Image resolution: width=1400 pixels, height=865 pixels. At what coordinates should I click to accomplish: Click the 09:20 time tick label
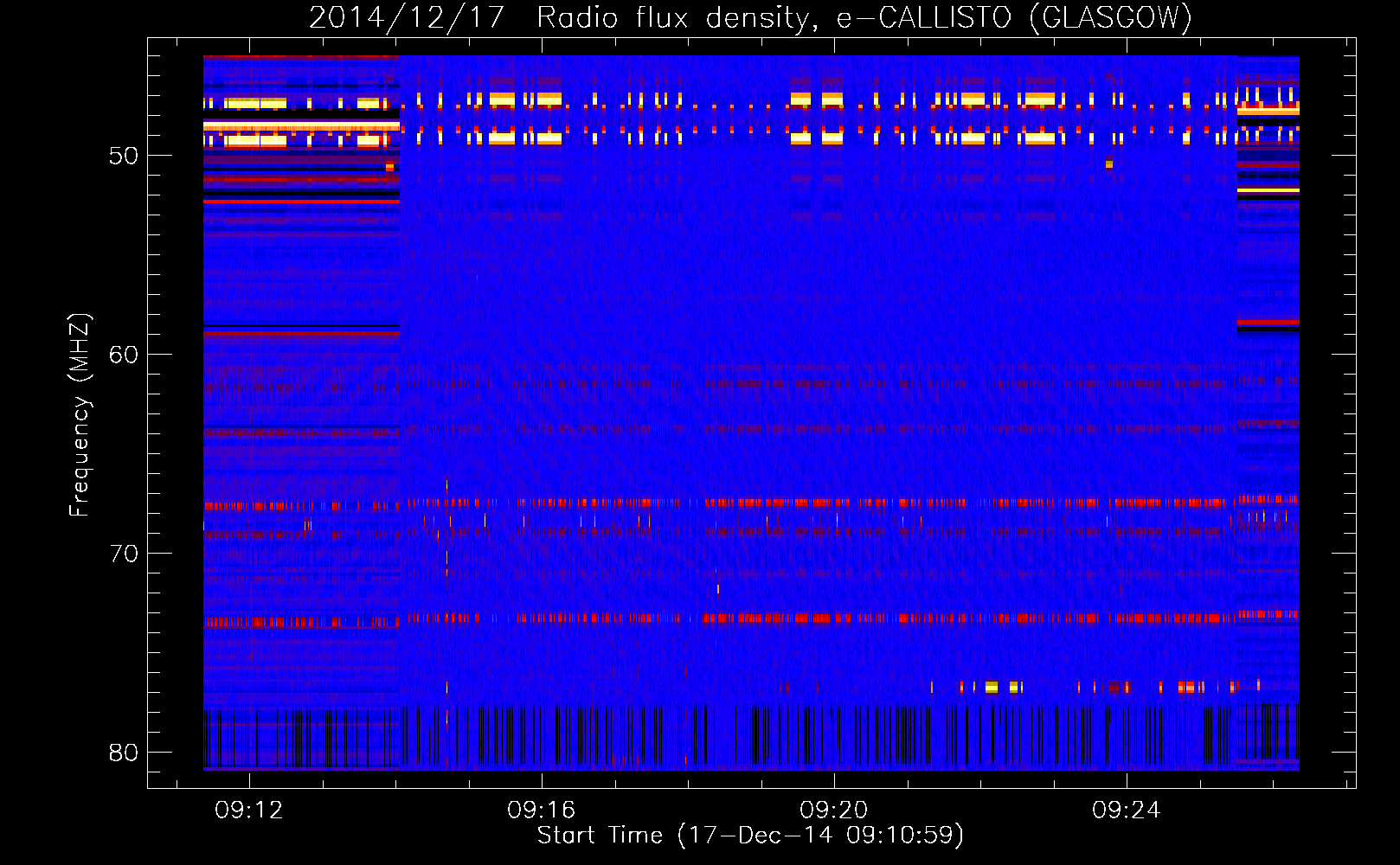834,811
